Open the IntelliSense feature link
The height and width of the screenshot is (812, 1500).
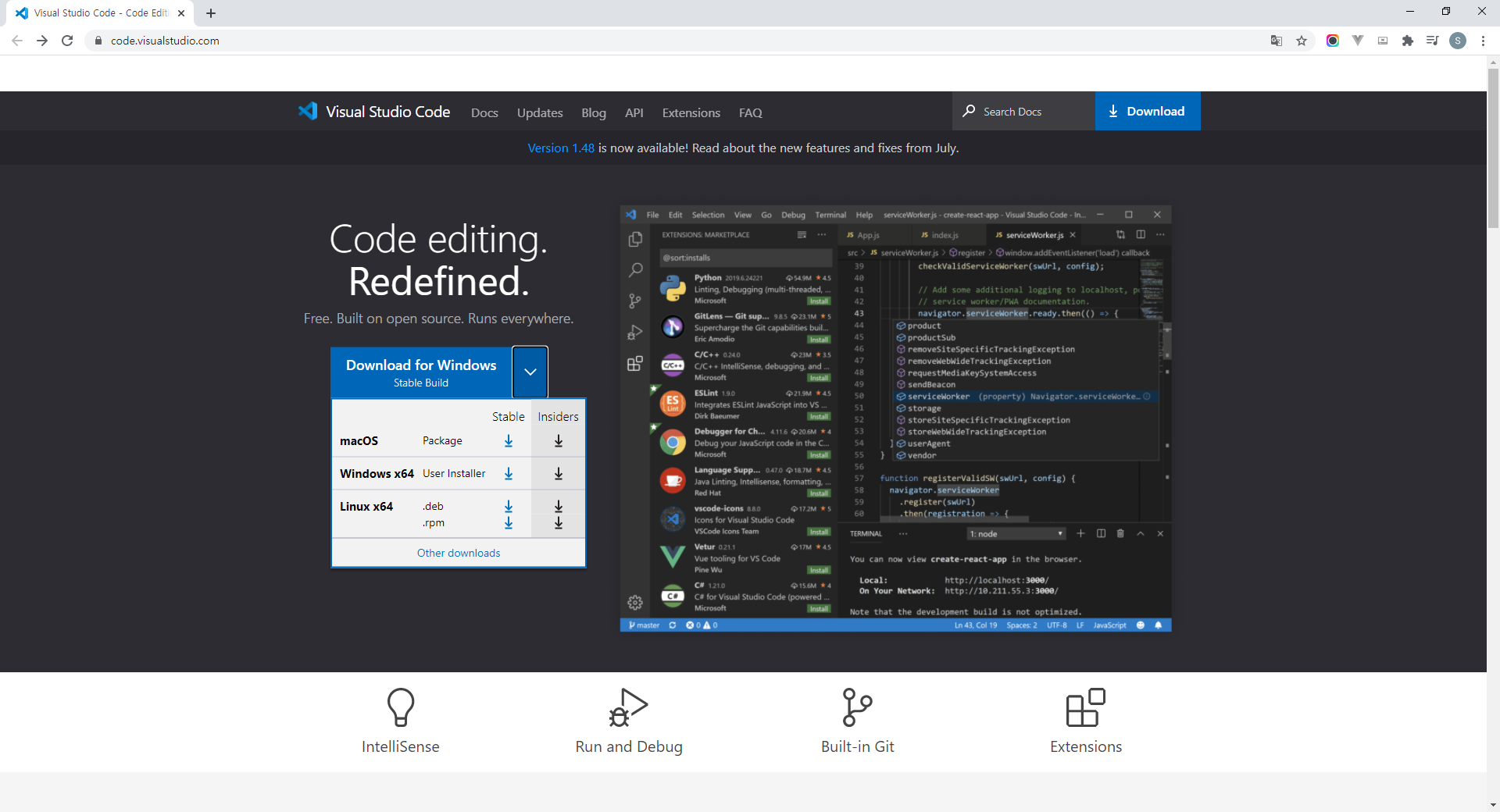click(x=401, y=746)
